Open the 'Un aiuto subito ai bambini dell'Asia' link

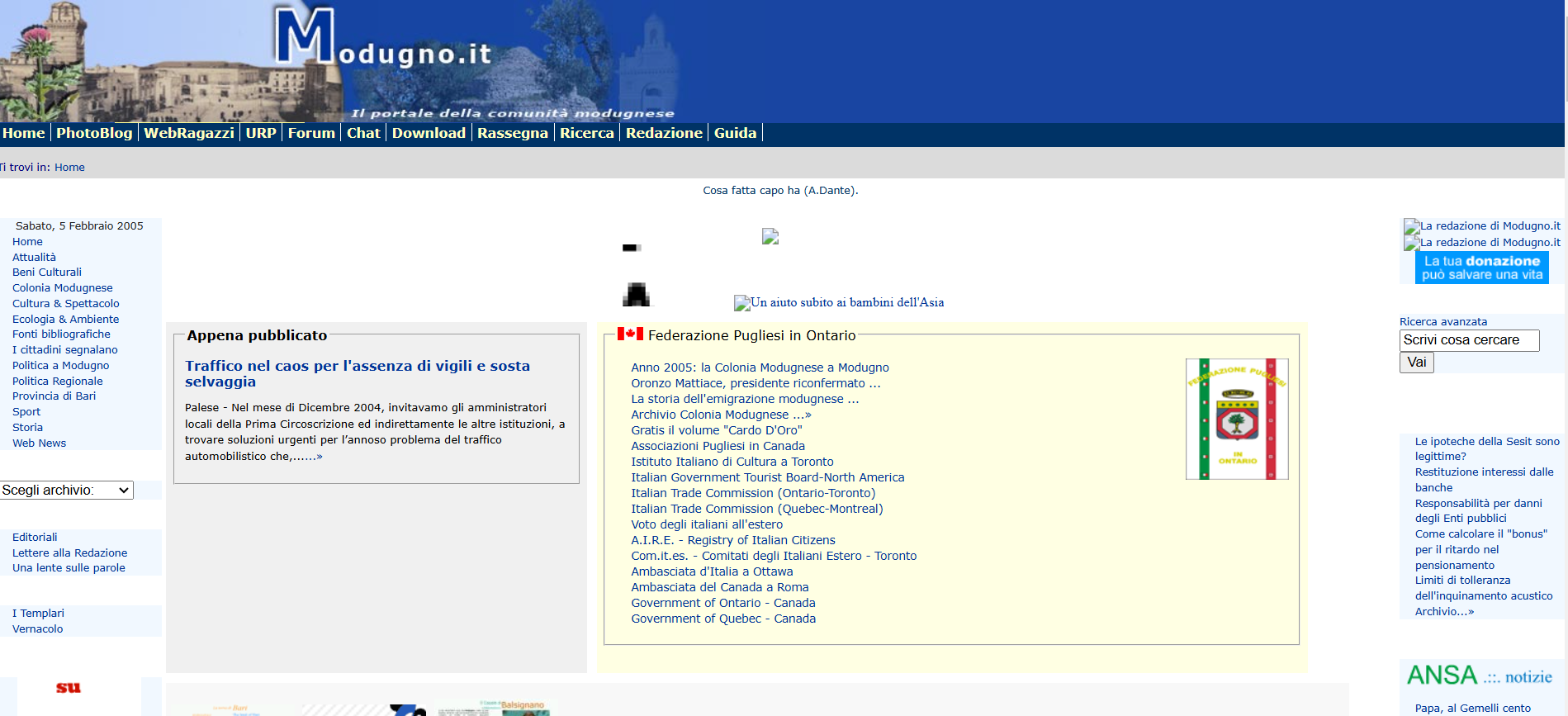tap(846, 303)
